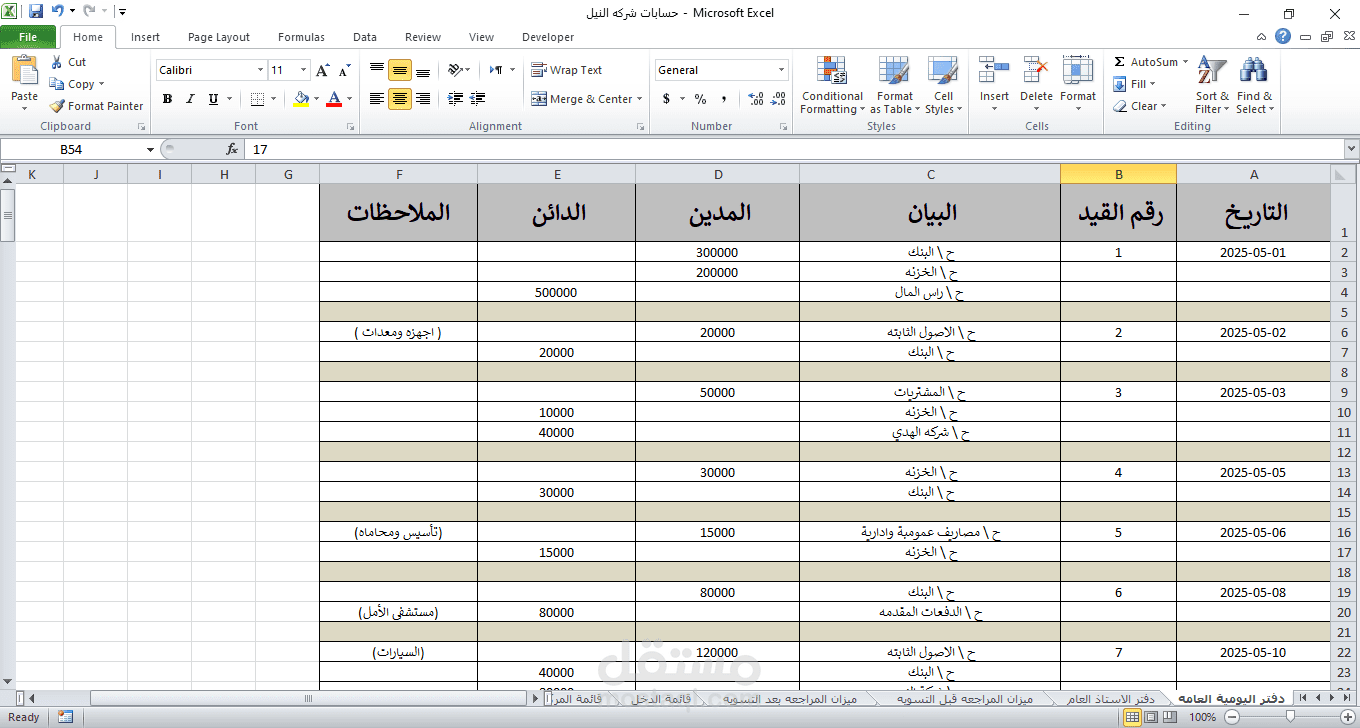
Task: Toggle Center horizontal alignment
Action: pos(400,99)
